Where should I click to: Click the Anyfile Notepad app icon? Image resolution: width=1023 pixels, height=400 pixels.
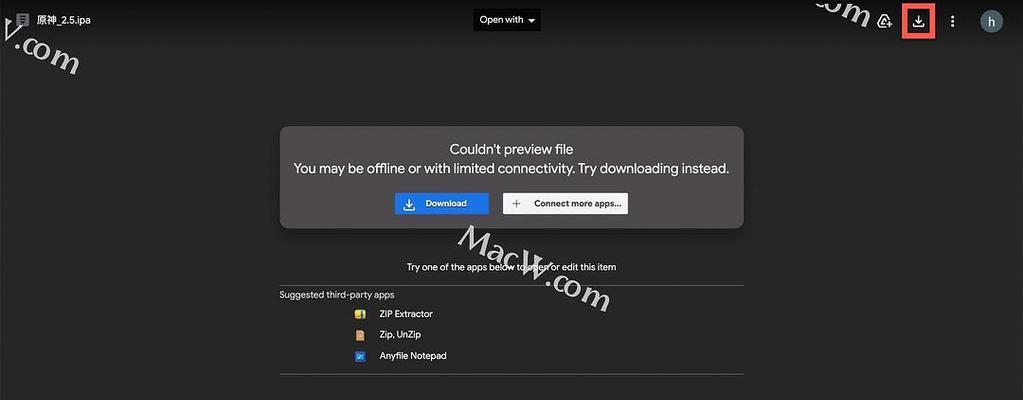360,357
